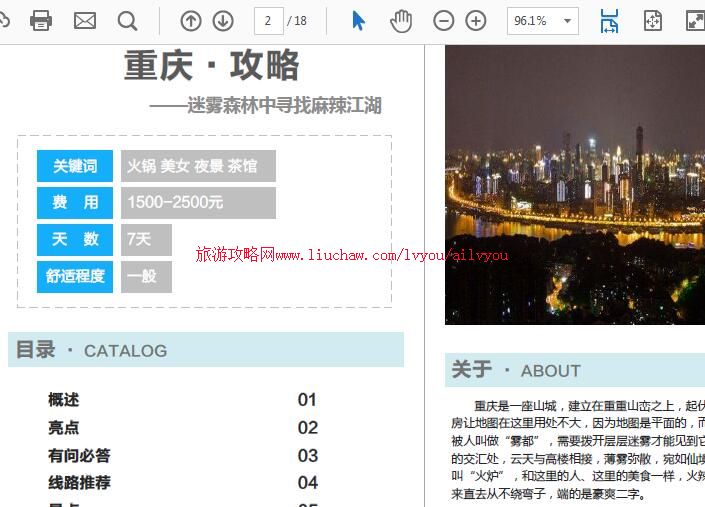Send the file by email envelope icon
705x507 pixels.
[x=85, y=21]
